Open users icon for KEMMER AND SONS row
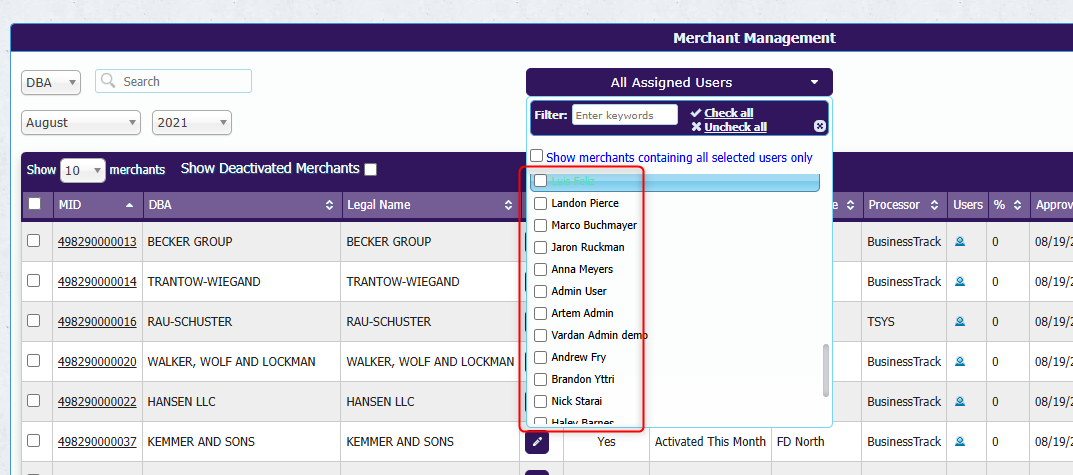Image resolution: width=1073 pixels, height=475 pixels. click(x=959, y=442)
